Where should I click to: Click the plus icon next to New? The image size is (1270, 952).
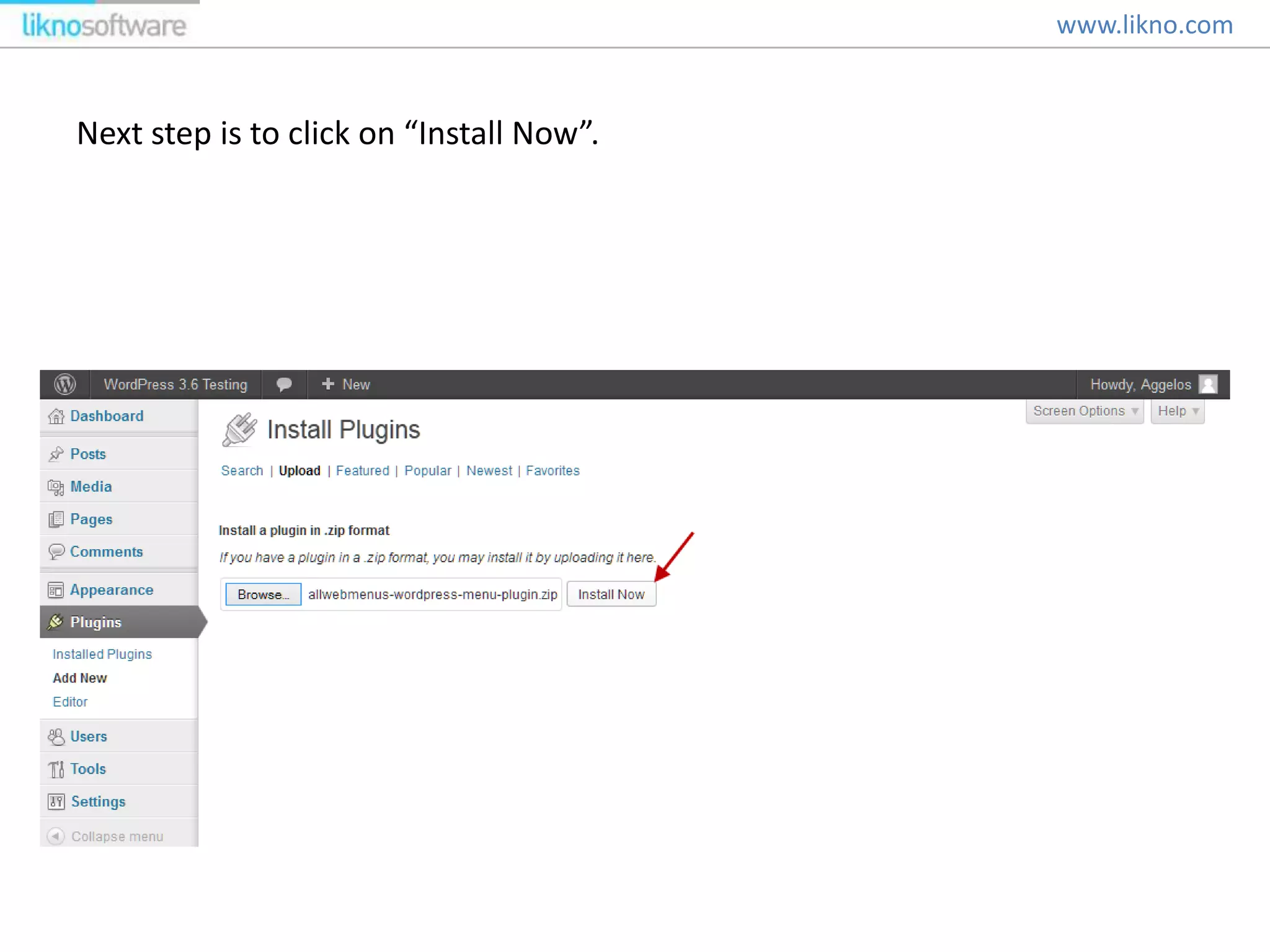click(328, 384)
